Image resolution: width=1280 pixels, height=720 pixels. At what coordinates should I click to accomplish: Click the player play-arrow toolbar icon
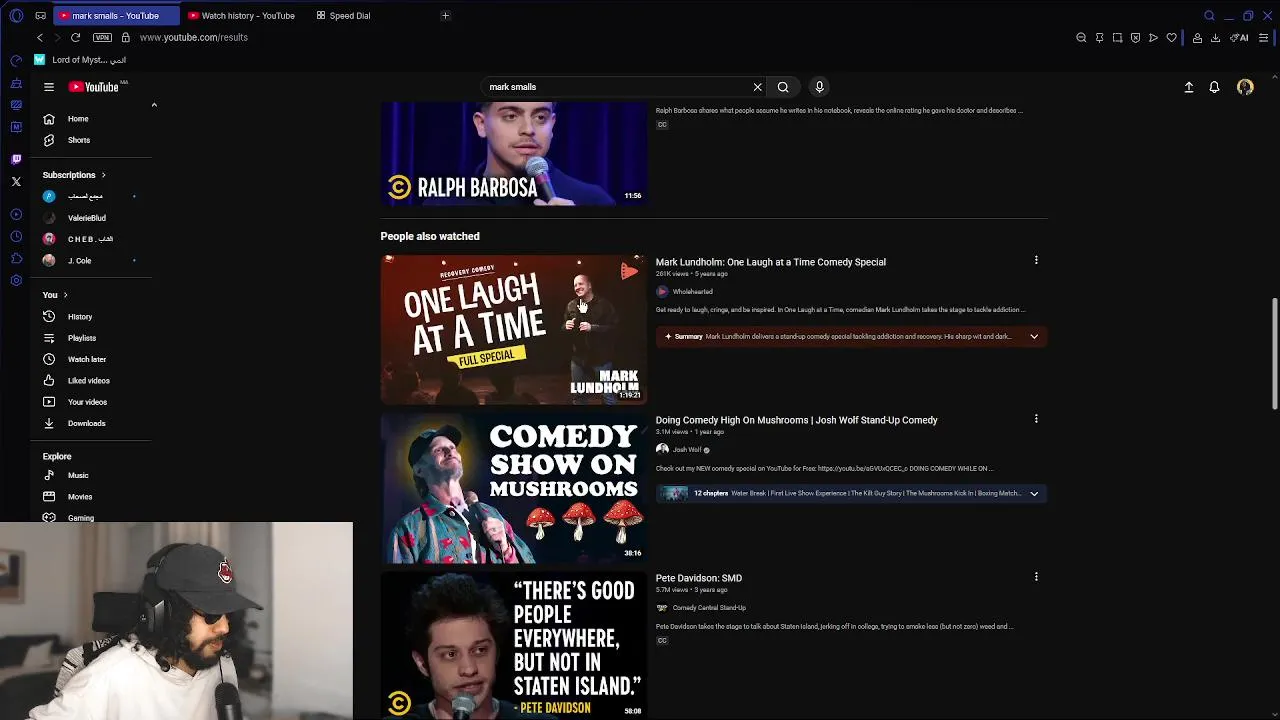click(x=1153, y=37)
